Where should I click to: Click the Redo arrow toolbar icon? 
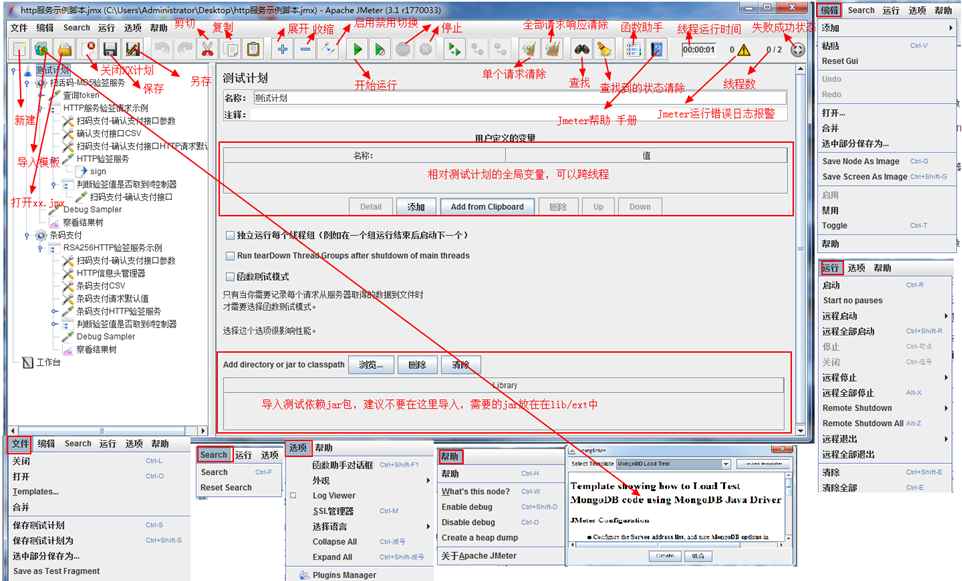click(185, 49)
